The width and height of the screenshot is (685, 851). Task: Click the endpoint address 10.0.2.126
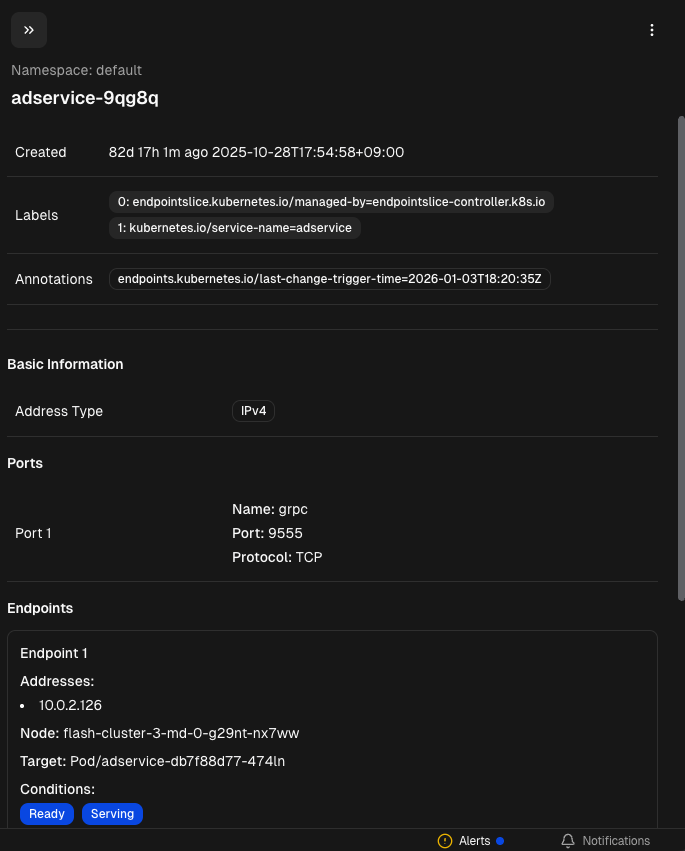click(x=70, y=705)
